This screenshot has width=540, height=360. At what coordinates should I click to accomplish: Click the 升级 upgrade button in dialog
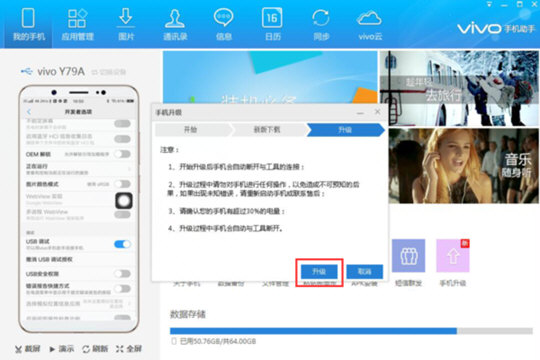pos(319,272)
